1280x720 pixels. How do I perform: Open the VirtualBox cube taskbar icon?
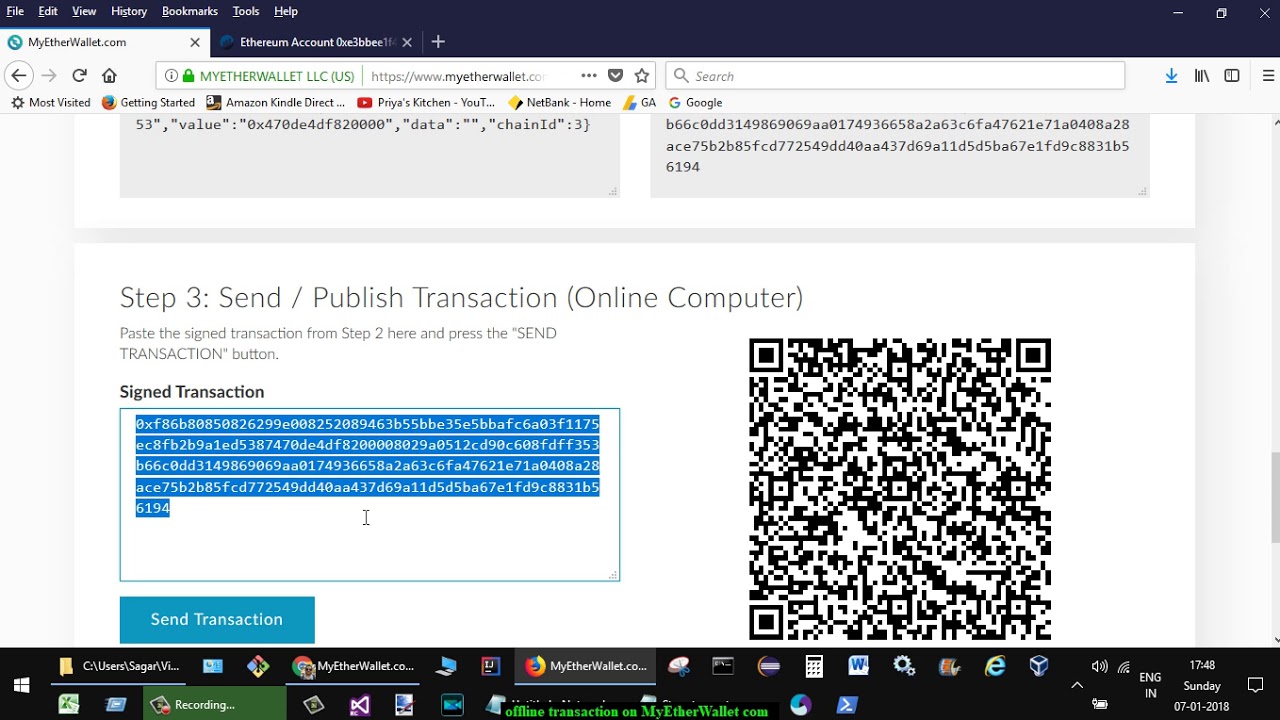[x=1039, y=666]
